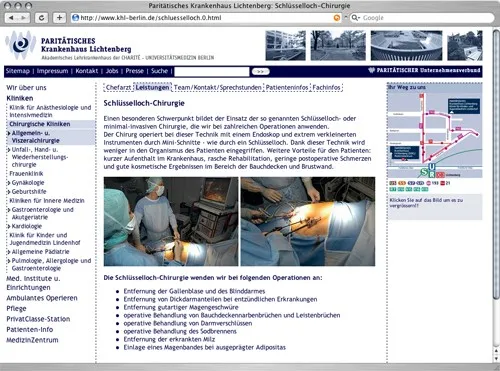Viewport: 500px width, 371px height.
Task: Select the Leistungen tab
Action: coord(152,87)
